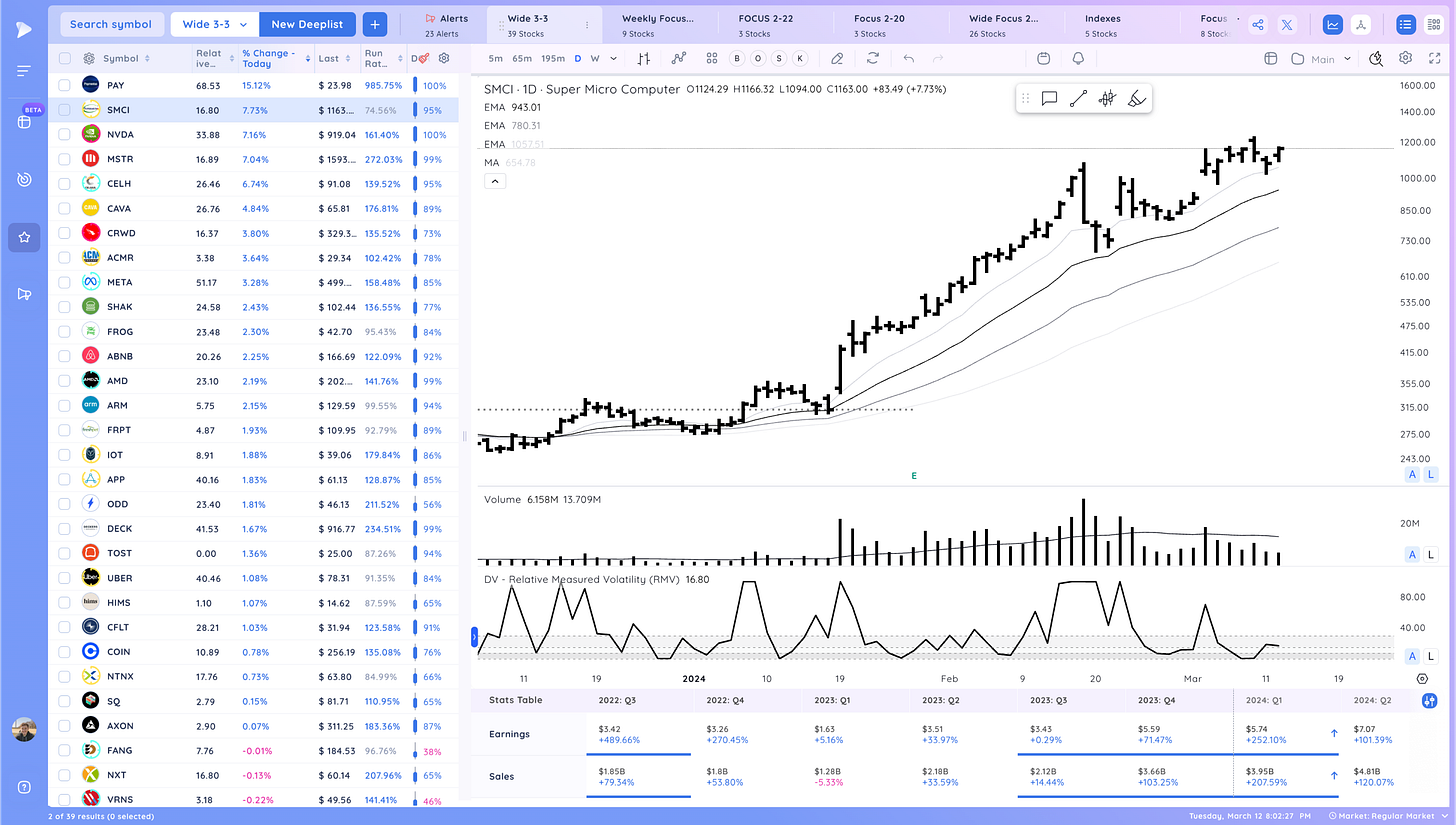The width and height of the screenshot is (1456, 825).
Task: Open the bar chart style selector
Action: tap(641, 59)
